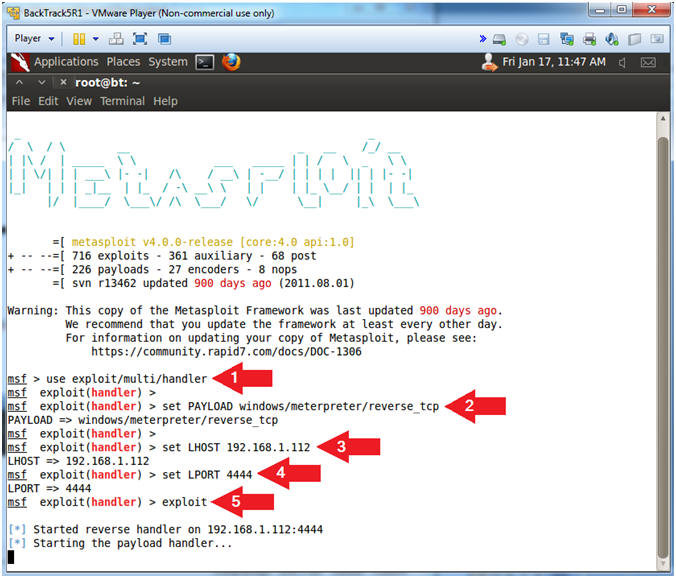The width and height of the screenshot is (676, 578).
Task: Toggle Unity mode toolbar icon
Action: [164, 39]
